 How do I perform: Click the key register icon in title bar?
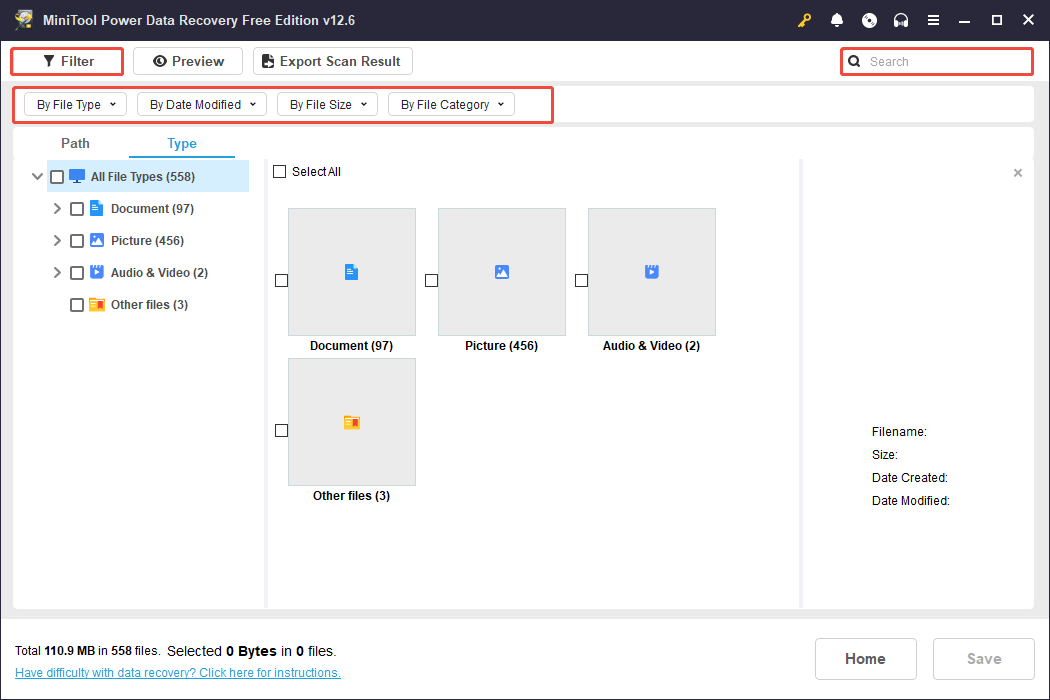tap(804, 20)
